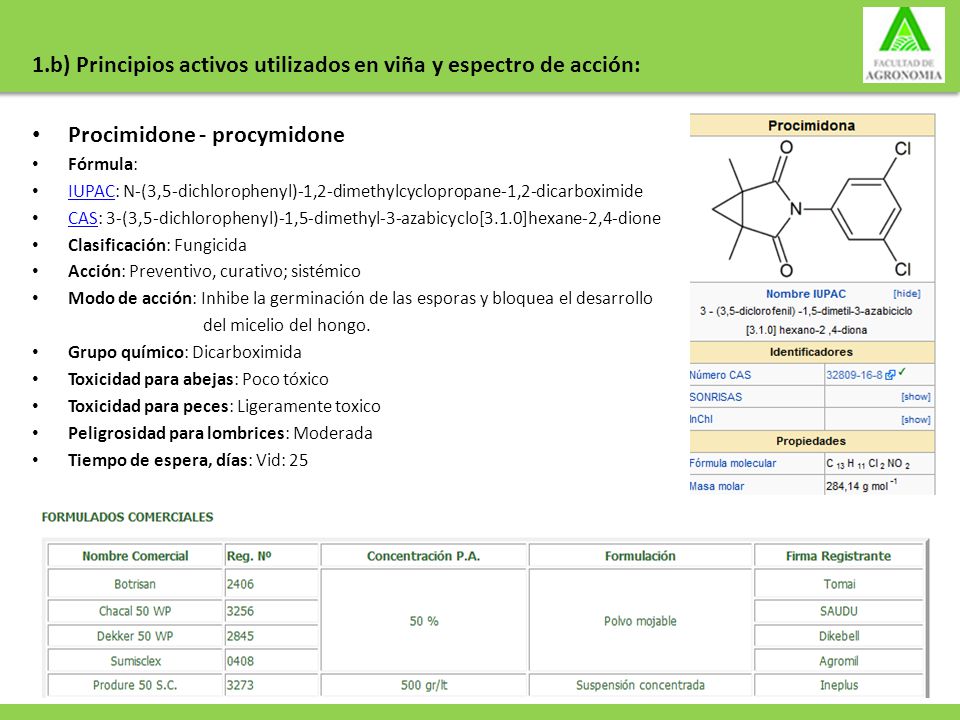Open the Masa molar link

tap(716, 486)
